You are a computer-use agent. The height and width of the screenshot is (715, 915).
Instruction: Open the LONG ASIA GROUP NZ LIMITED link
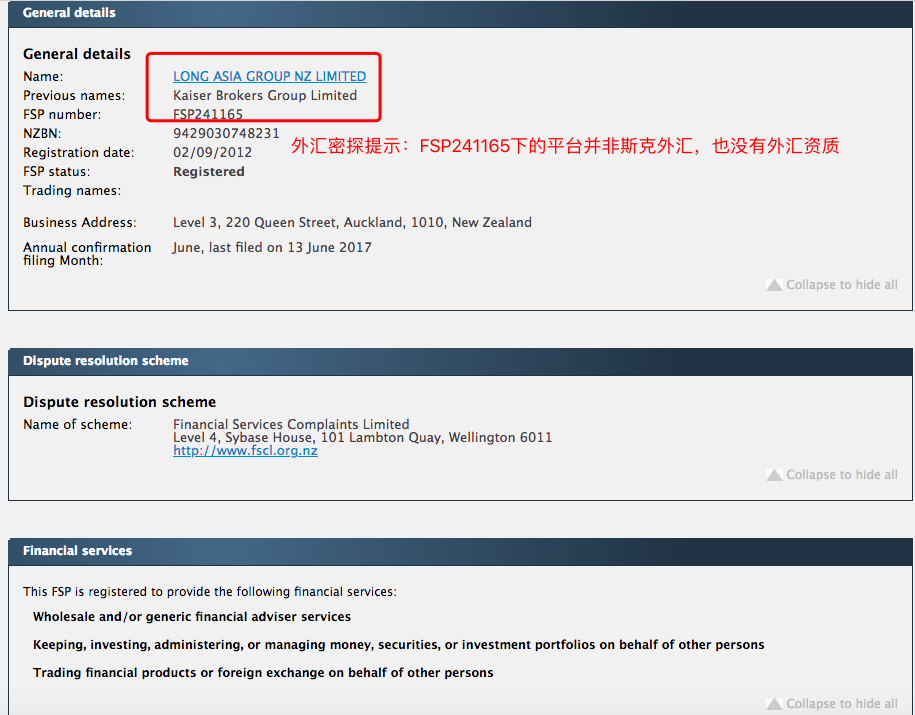[270, 76]
